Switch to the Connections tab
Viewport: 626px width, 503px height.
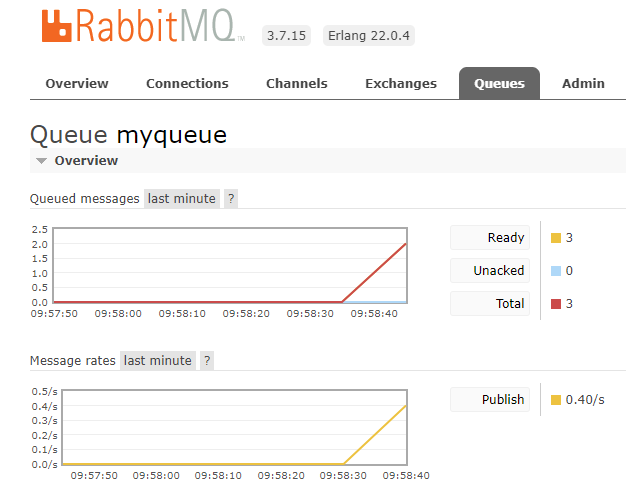[187, 83]
